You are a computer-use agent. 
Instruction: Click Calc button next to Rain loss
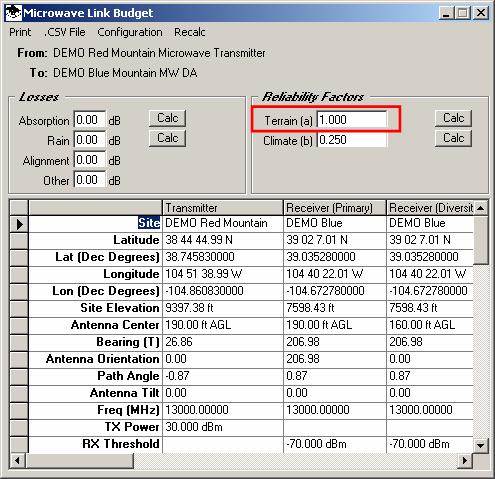[167, 138]
